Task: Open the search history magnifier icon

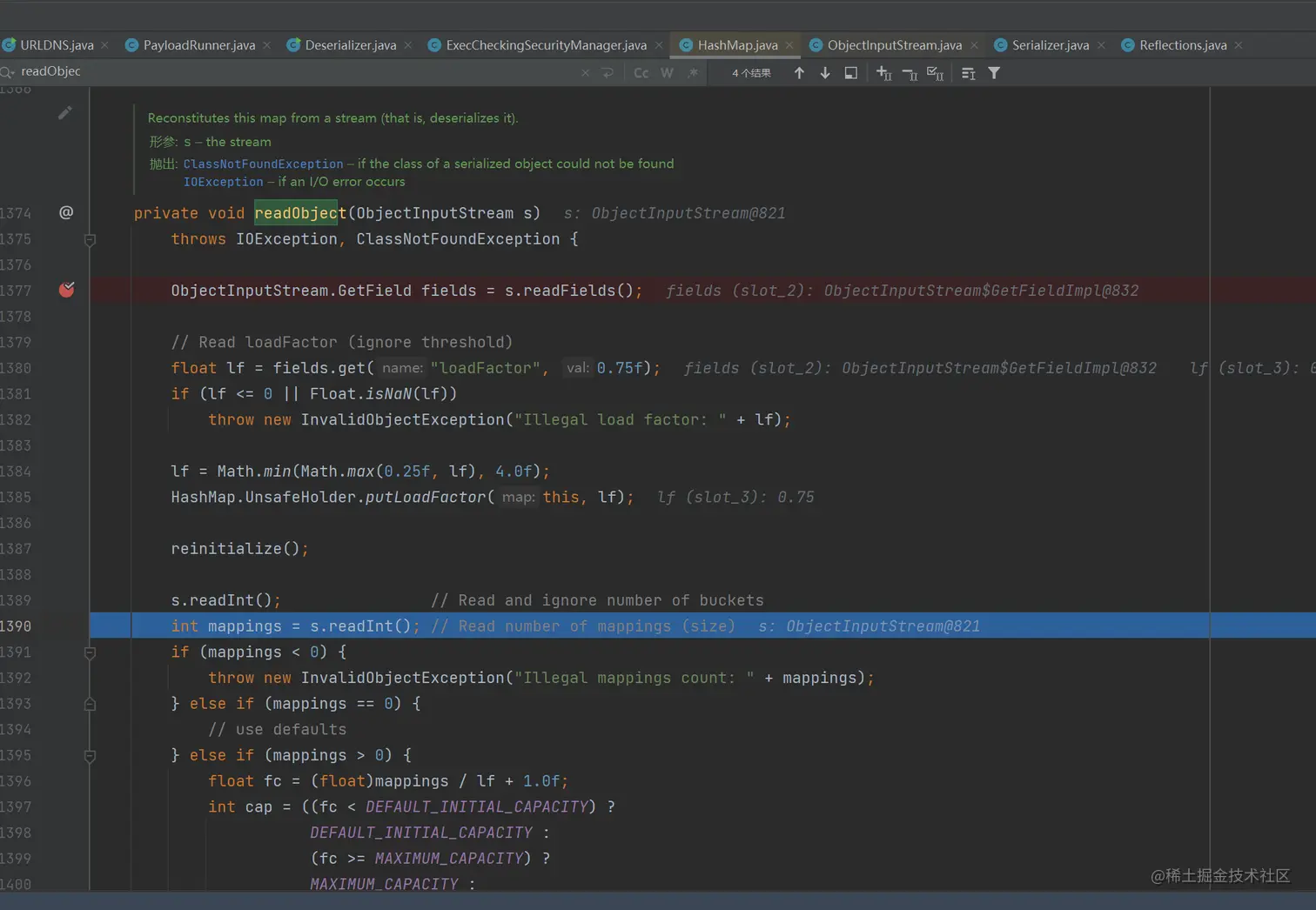Action: [x=8, y=72]
